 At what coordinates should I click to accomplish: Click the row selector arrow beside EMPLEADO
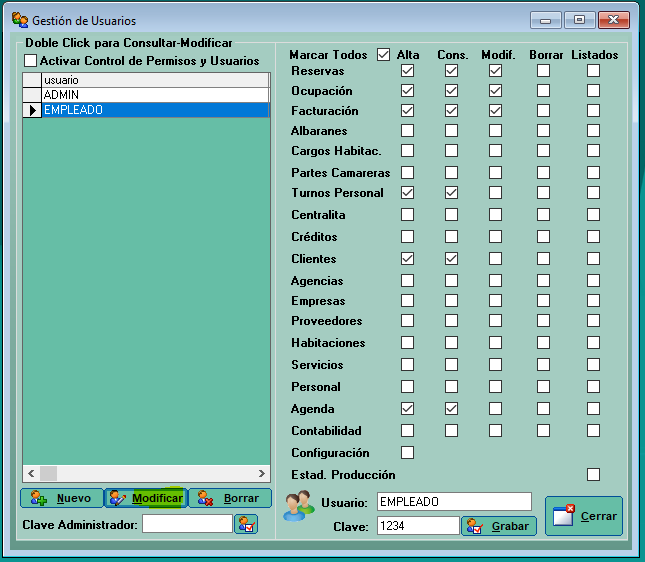[32, 110]
